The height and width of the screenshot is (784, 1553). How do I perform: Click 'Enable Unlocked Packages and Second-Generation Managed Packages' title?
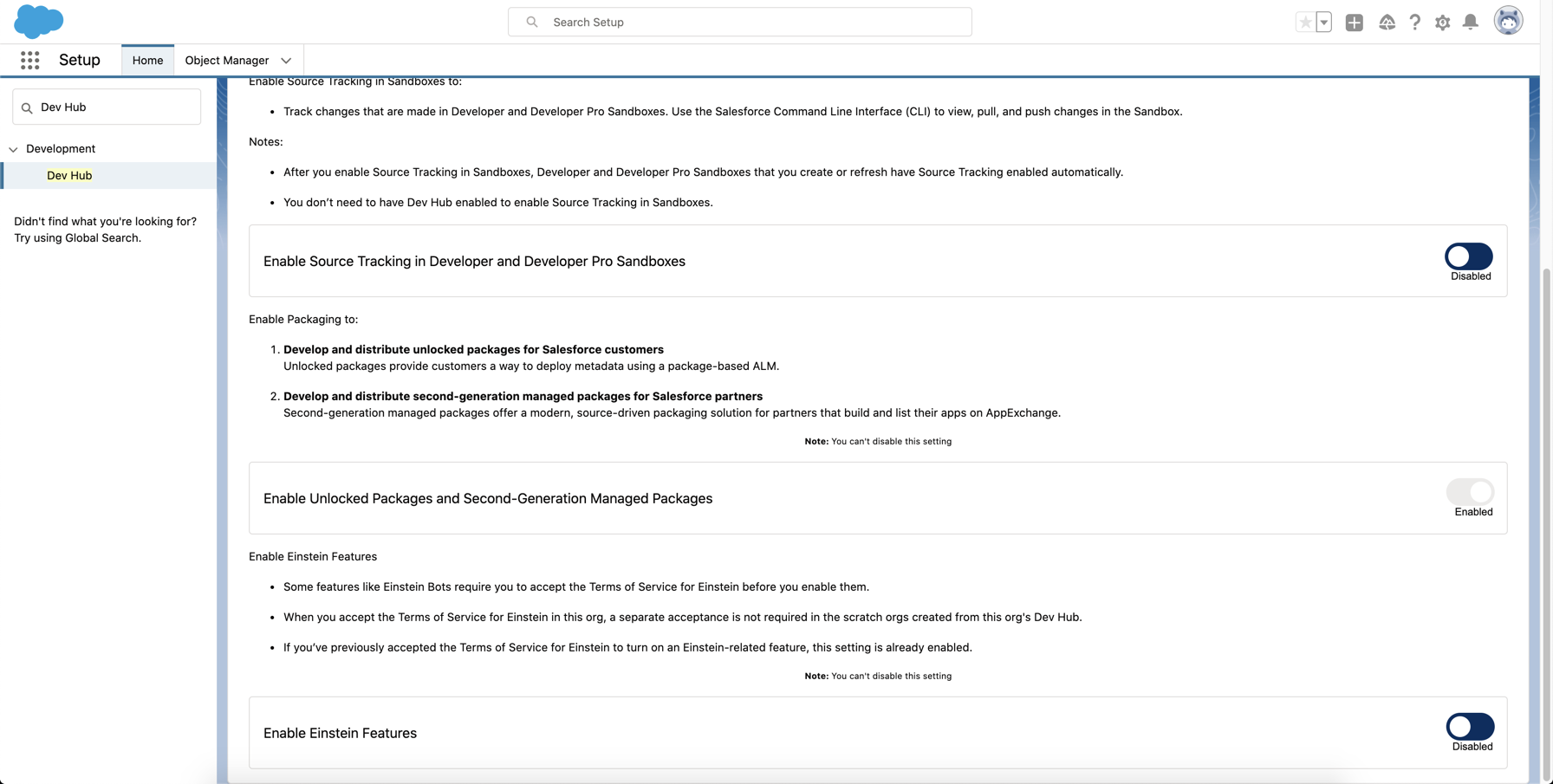(x=488, y=498)
